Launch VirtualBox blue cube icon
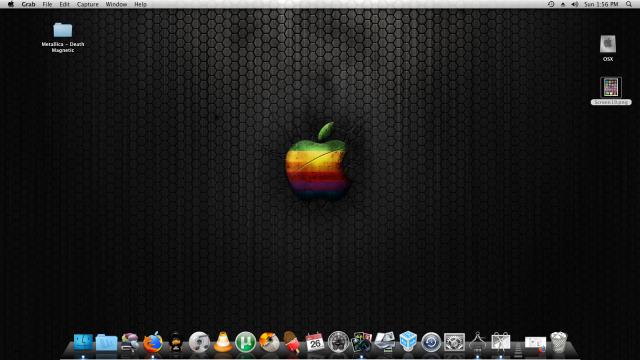Viewport: 640px width, 360px height. [x=408, y=341]
